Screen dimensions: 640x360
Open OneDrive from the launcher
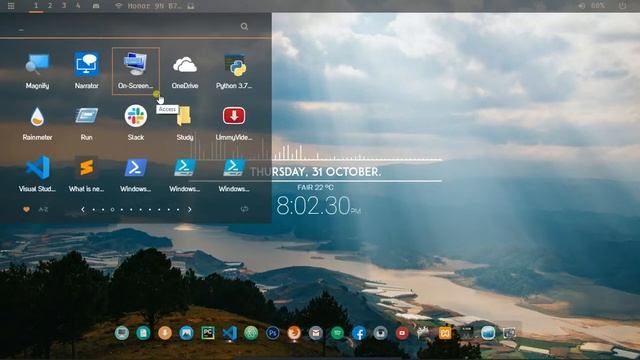point(185,71)
